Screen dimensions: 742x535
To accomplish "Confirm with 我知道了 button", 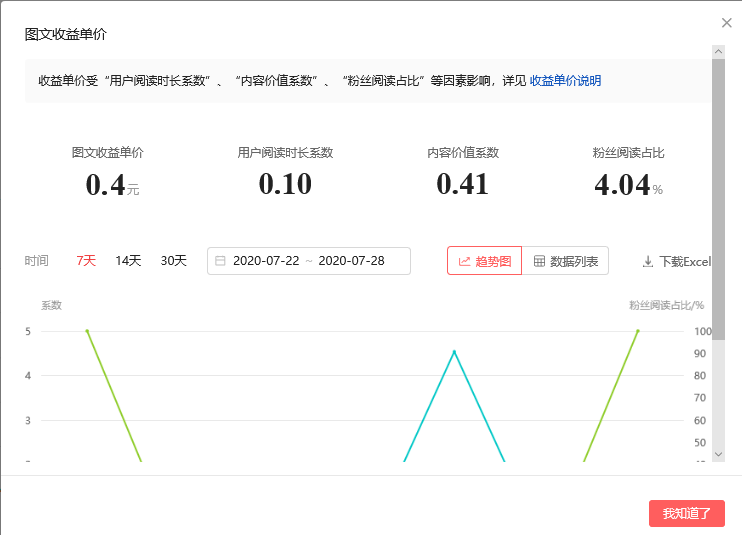I will pyautogui.click(x=687, y=513).
